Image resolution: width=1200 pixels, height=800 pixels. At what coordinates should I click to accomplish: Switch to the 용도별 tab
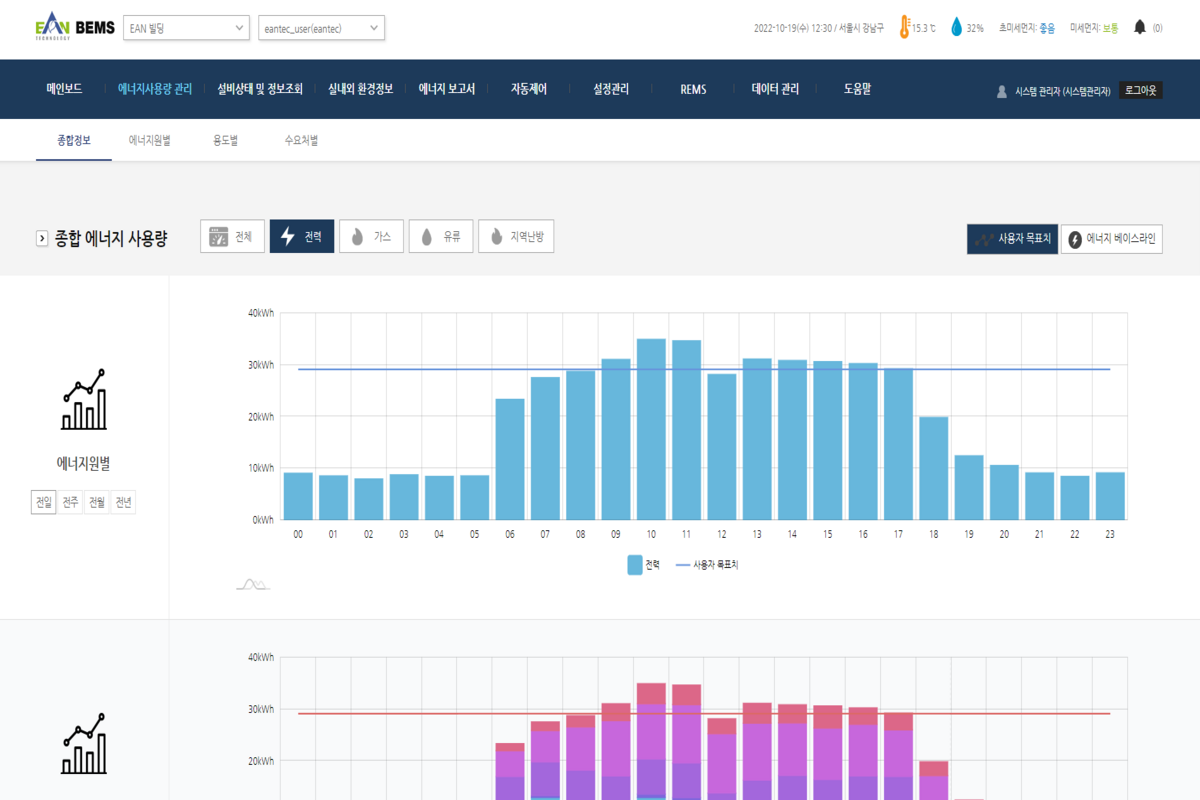click(225, 141)
